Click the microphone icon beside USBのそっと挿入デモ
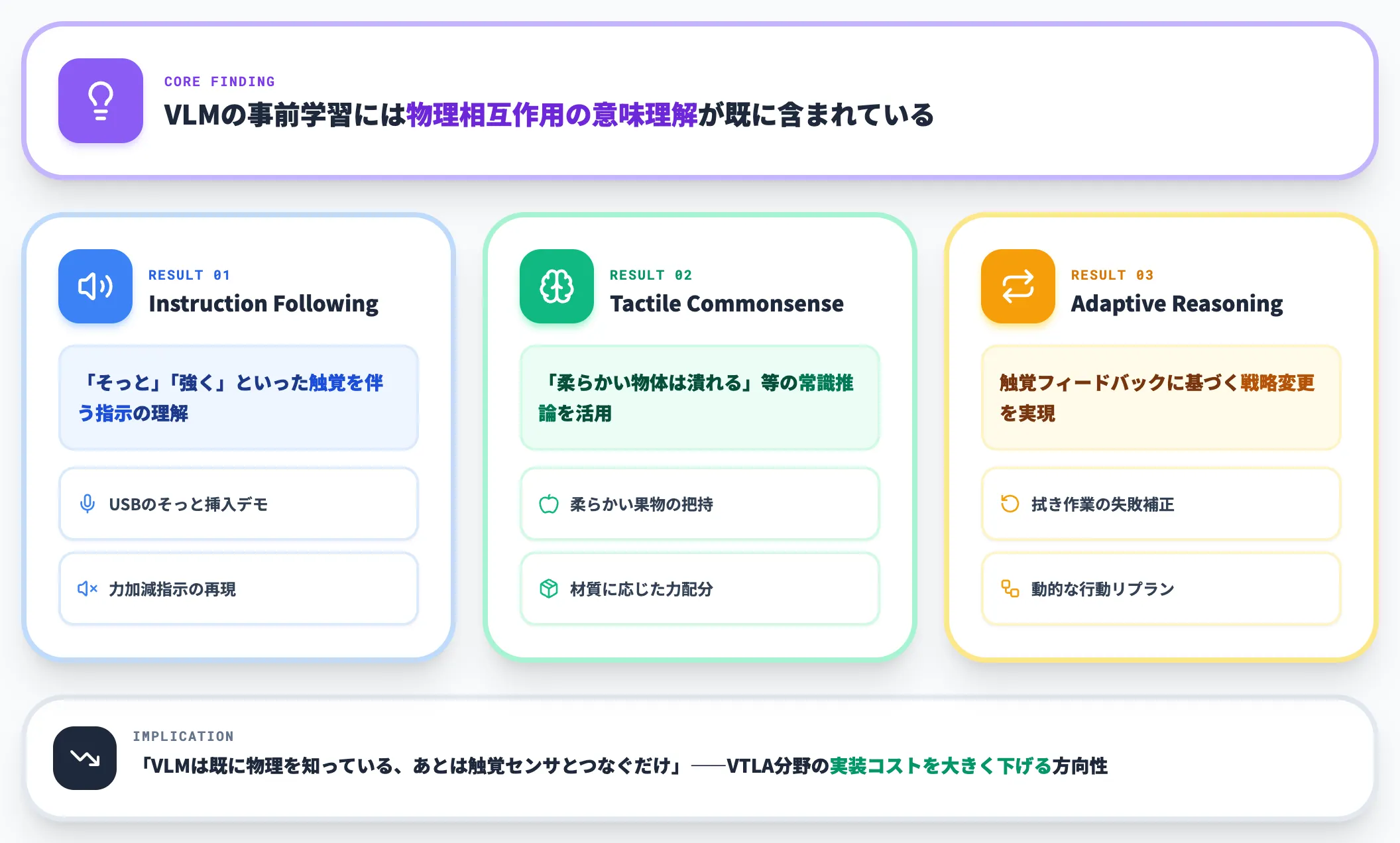1400x843 pixels. 87,504
